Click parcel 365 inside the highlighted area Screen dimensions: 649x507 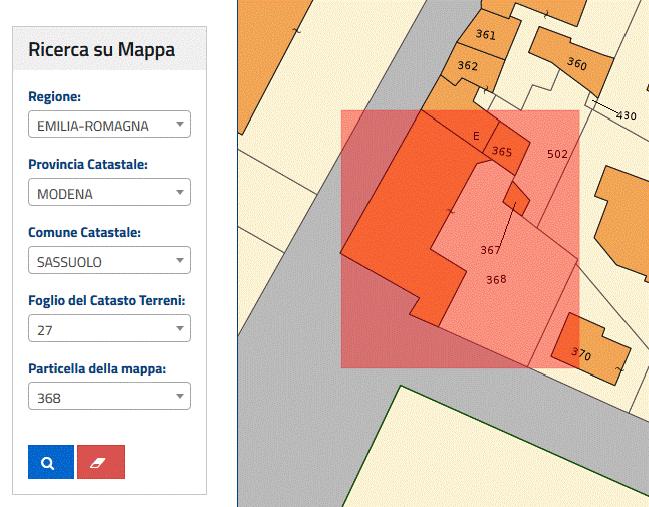(502, 152)
